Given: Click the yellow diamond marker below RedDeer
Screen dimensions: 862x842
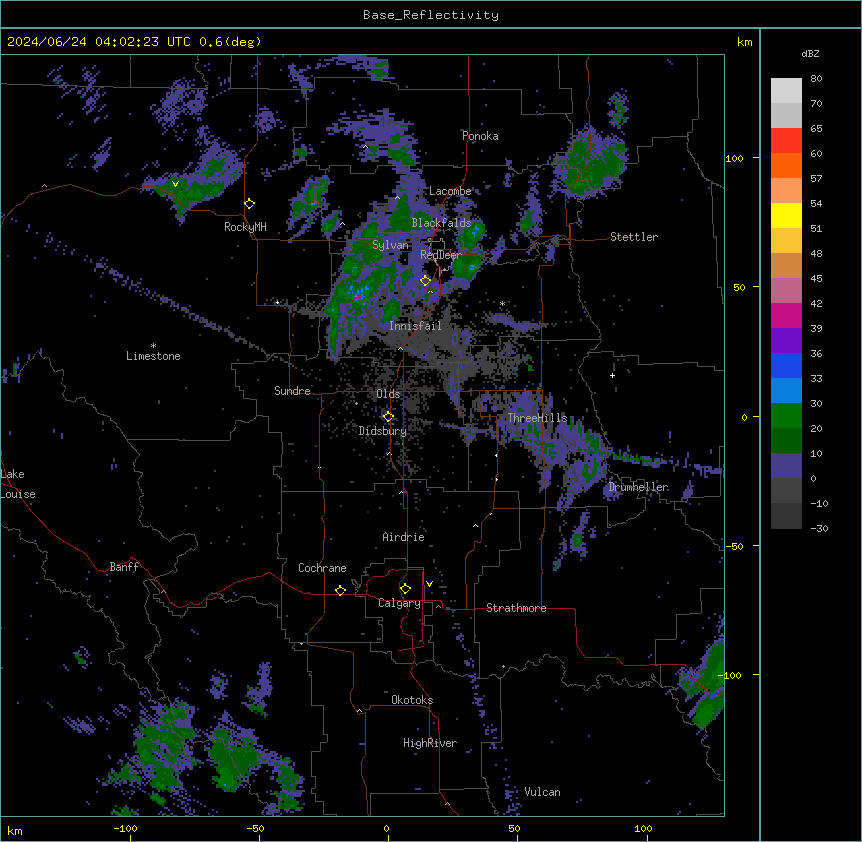Looking at the screenshot, I should [426, 281].
